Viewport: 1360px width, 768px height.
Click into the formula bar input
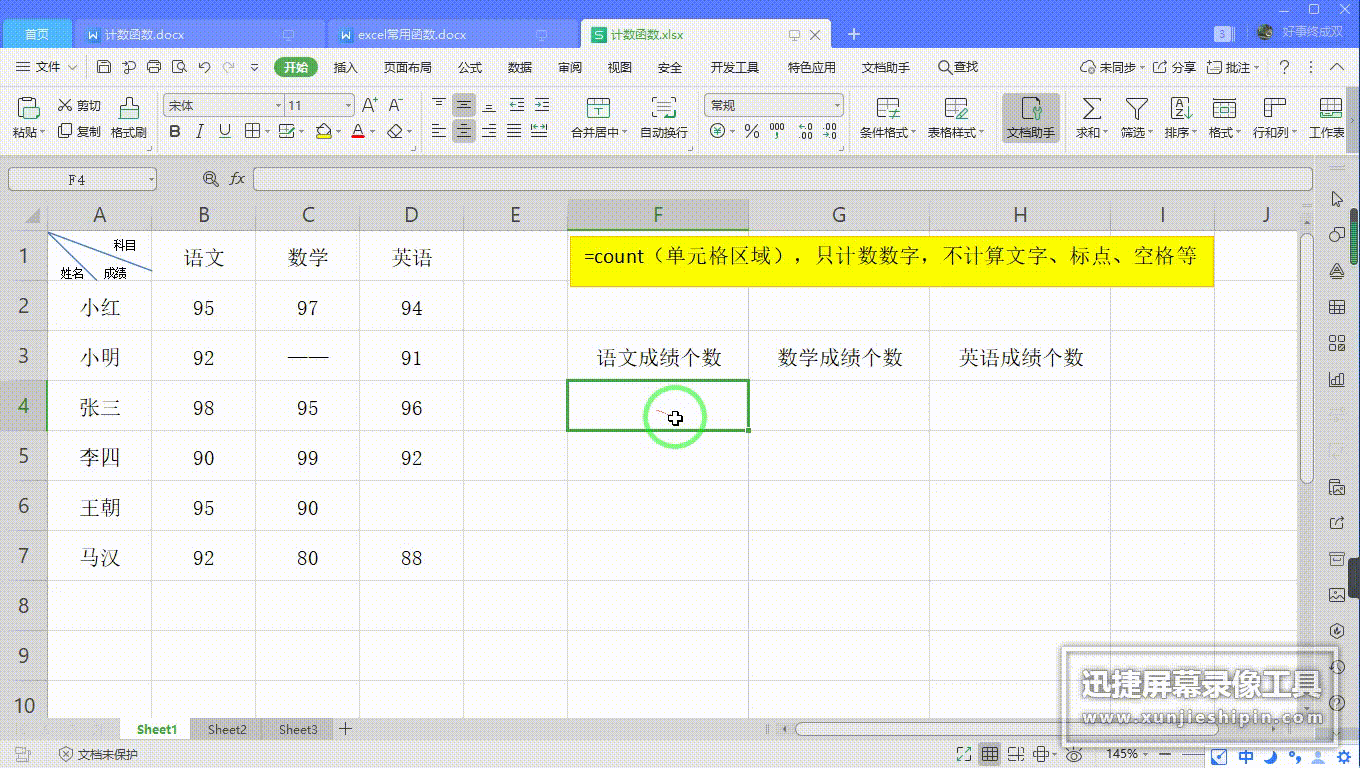[782, 179]
